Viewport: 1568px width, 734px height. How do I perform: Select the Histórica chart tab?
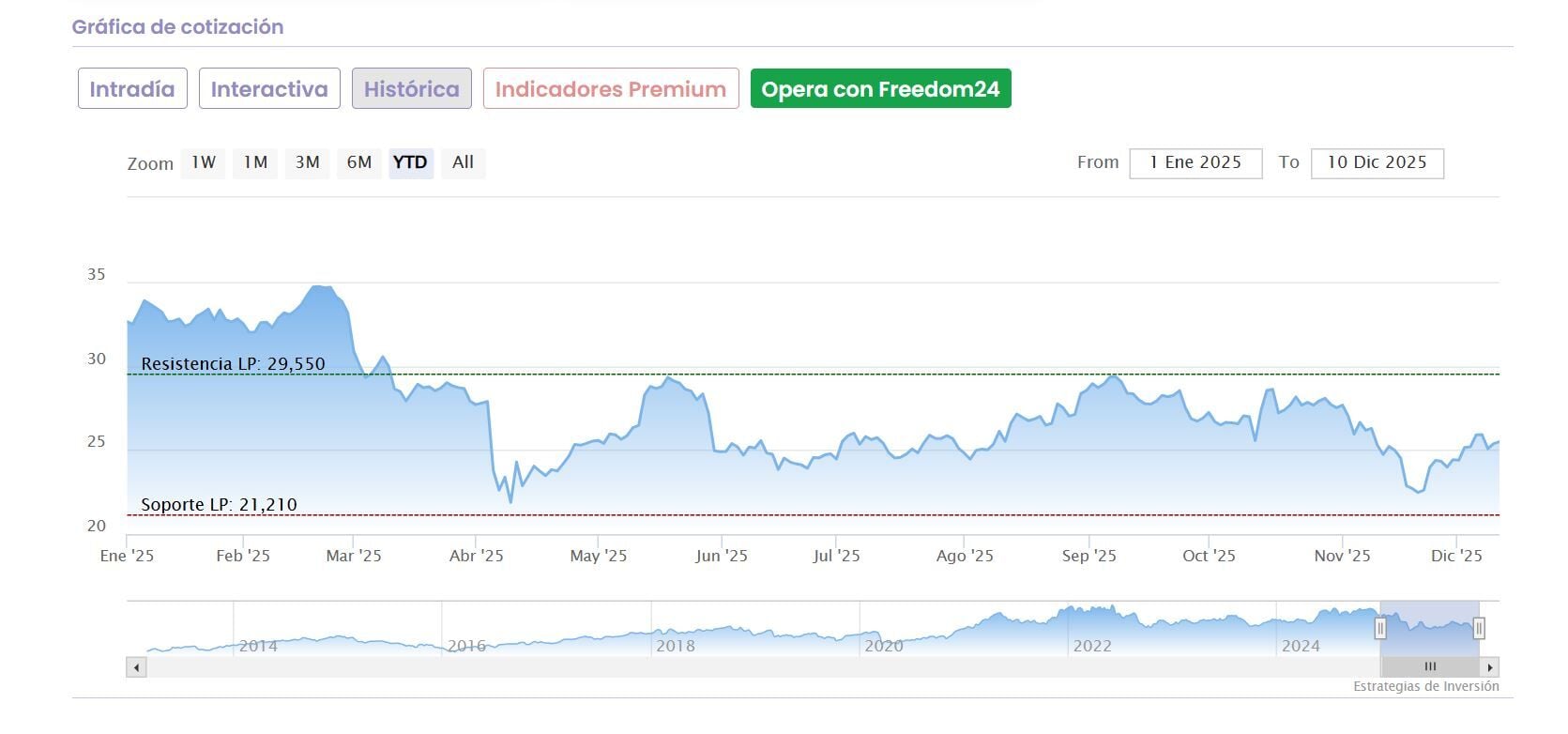[412, 89]
